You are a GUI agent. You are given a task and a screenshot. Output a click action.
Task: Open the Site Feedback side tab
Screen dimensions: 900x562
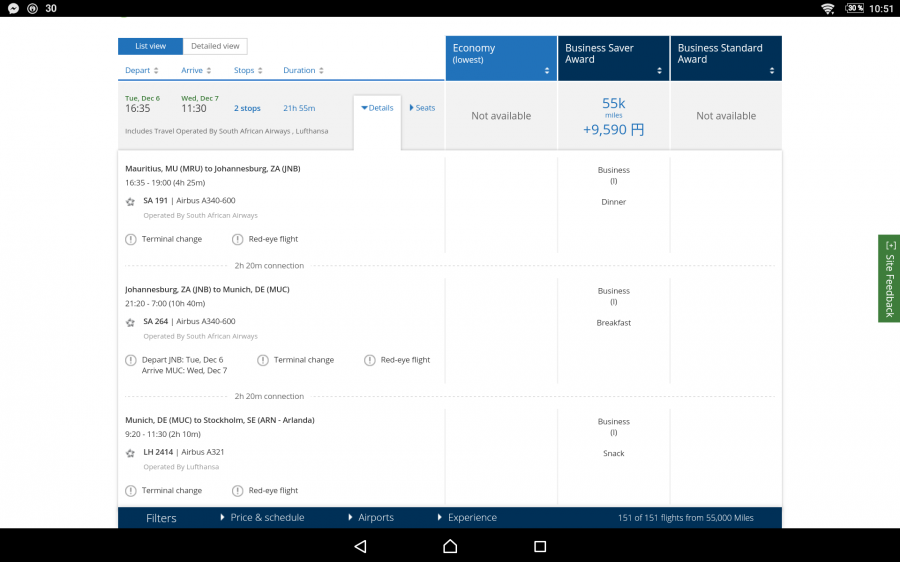click(889, 278)
